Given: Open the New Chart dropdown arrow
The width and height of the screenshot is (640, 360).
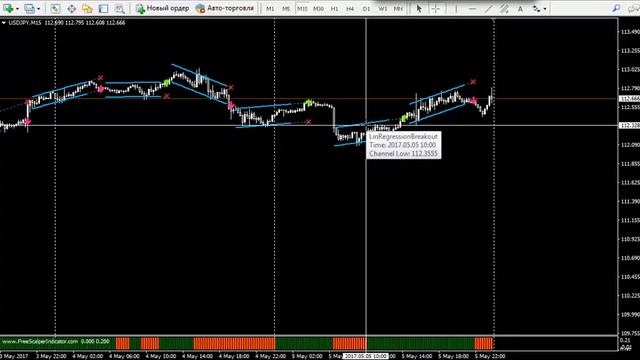Looking at the screenshot, I should [17, 9].
